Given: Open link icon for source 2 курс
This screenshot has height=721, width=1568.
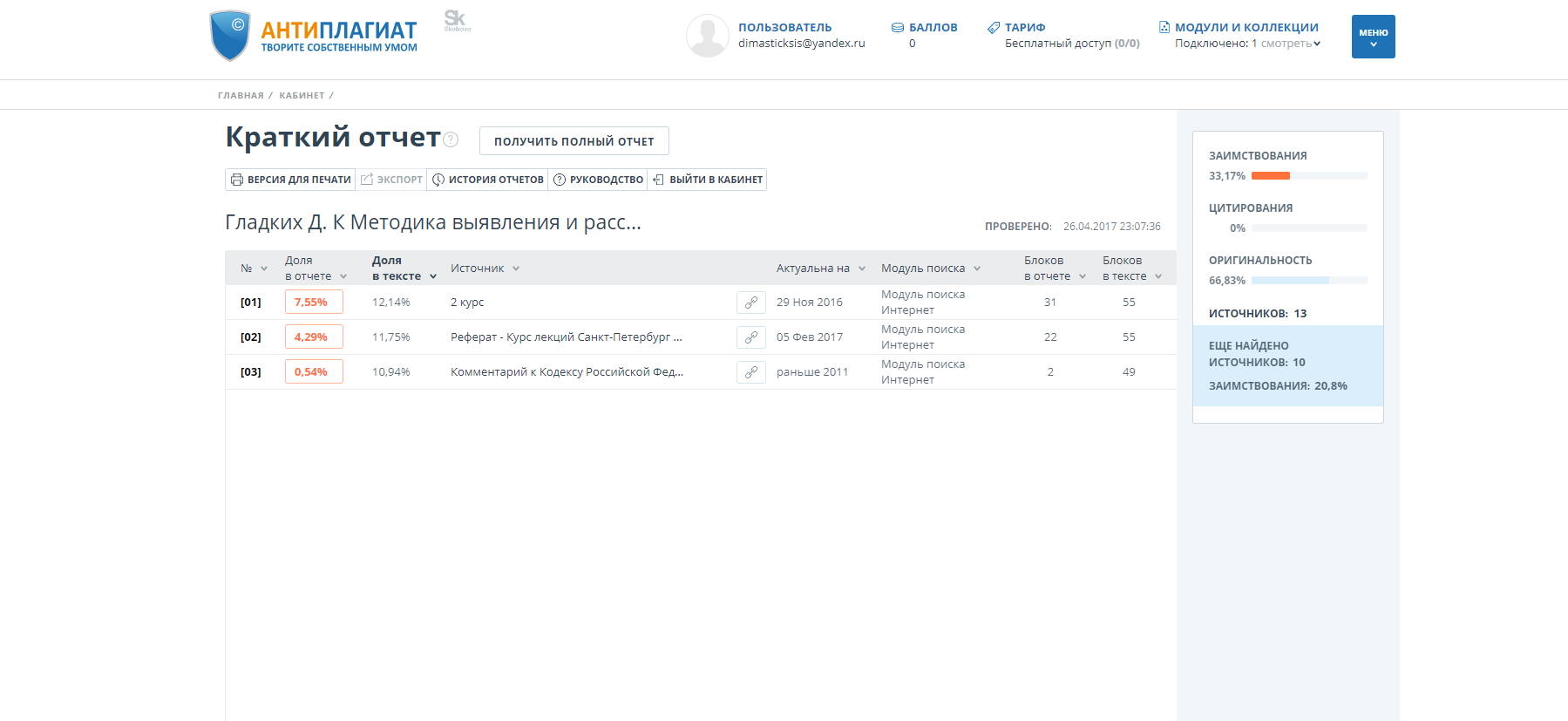Looking at the screenshot, I should click(750, 303).
